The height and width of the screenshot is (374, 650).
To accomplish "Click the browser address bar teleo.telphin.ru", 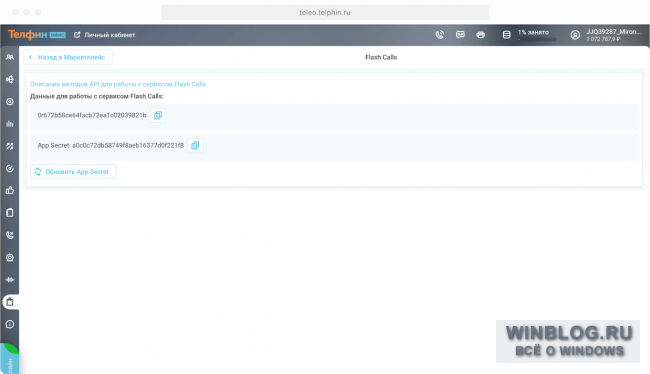I will point(325,12).
